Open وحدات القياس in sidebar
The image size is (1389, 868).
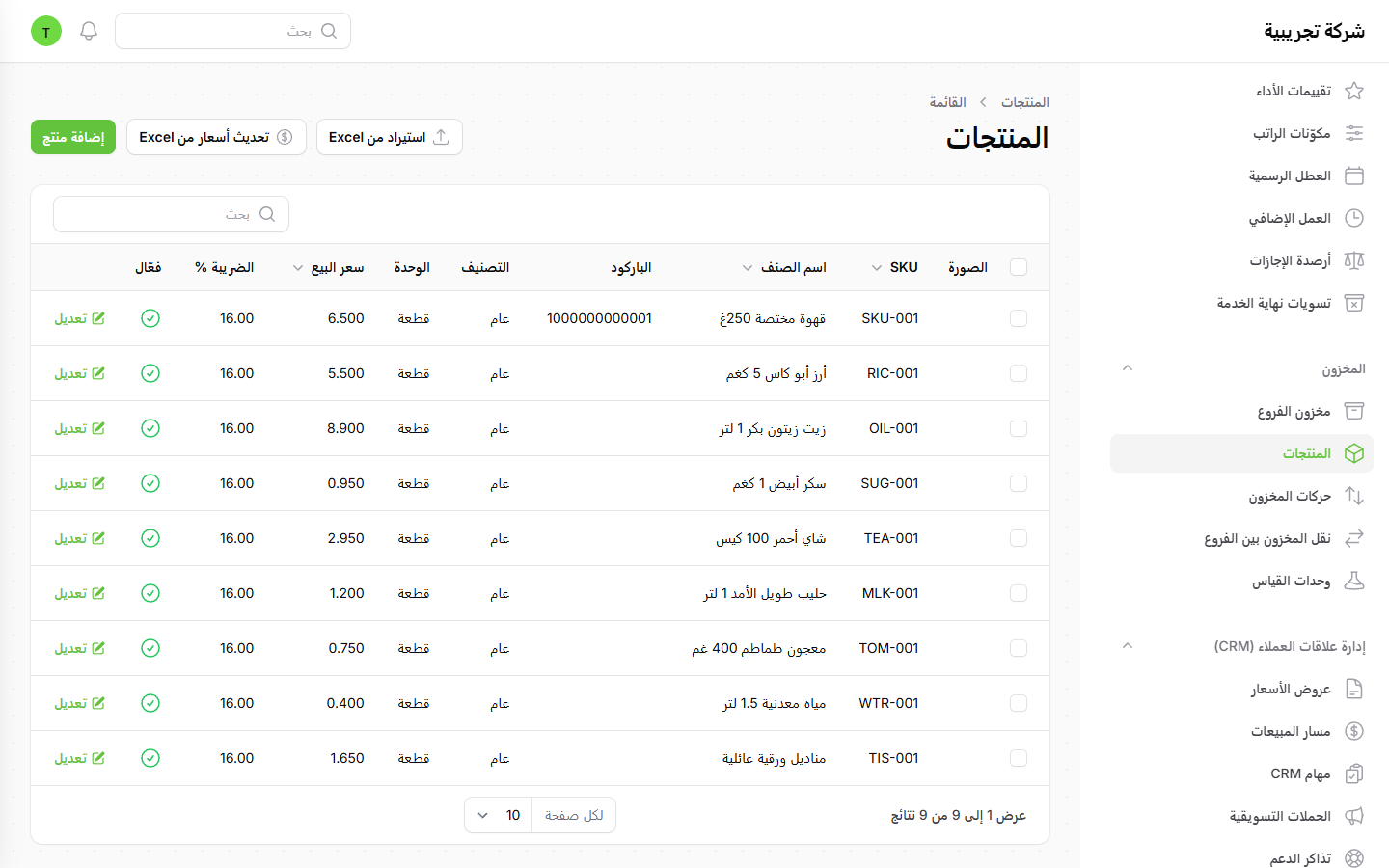click(1241, 581)
